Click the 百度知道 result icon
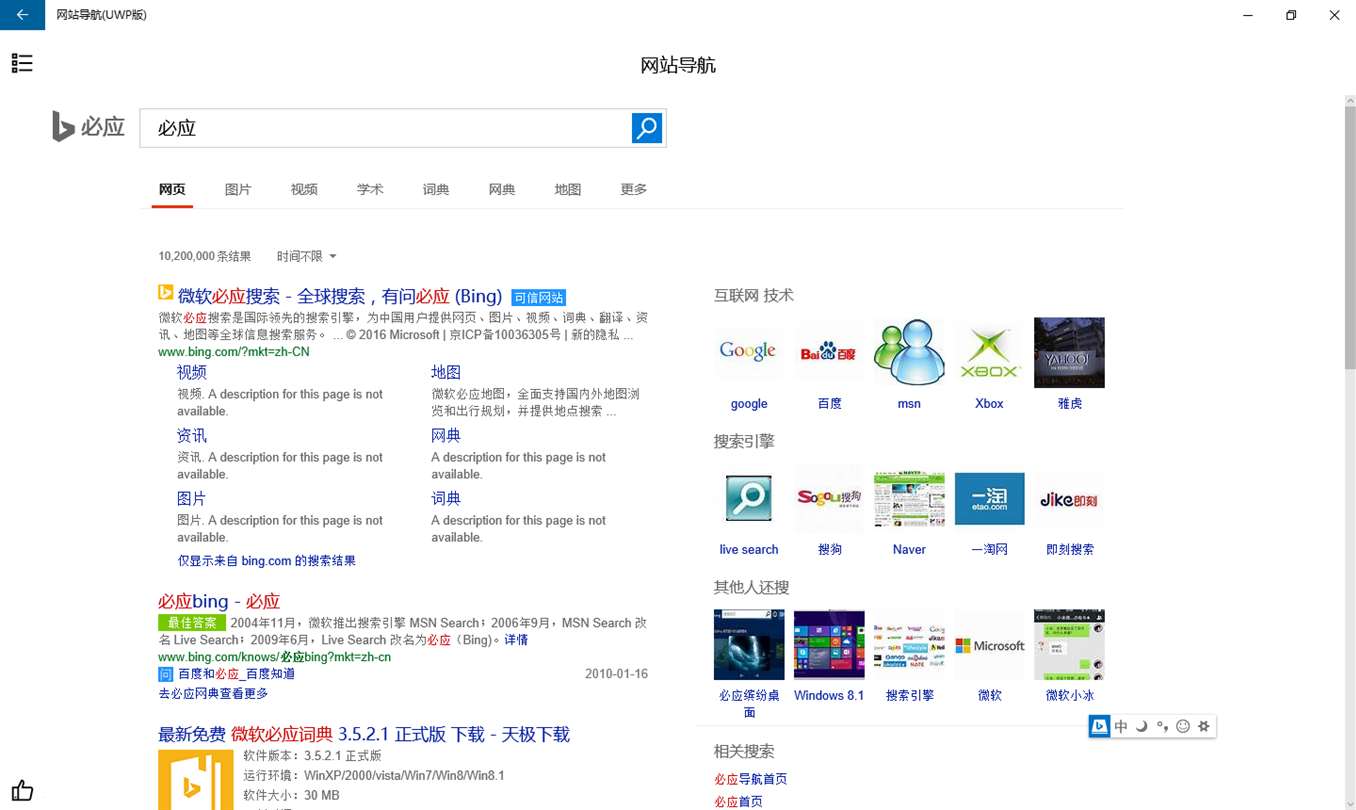1356x810 pixels. click(x=165, y=674)
